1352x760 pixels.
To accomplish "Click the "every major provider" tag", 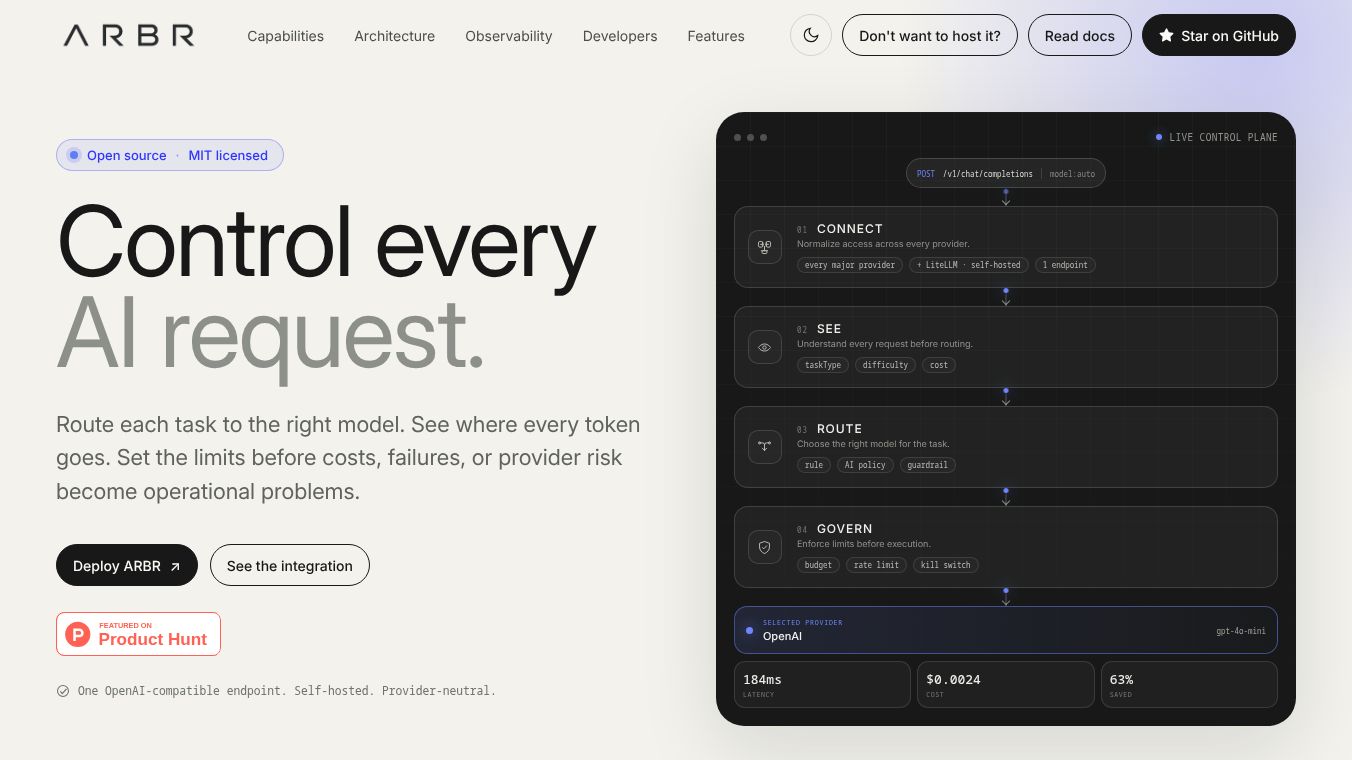I will 850,265.
